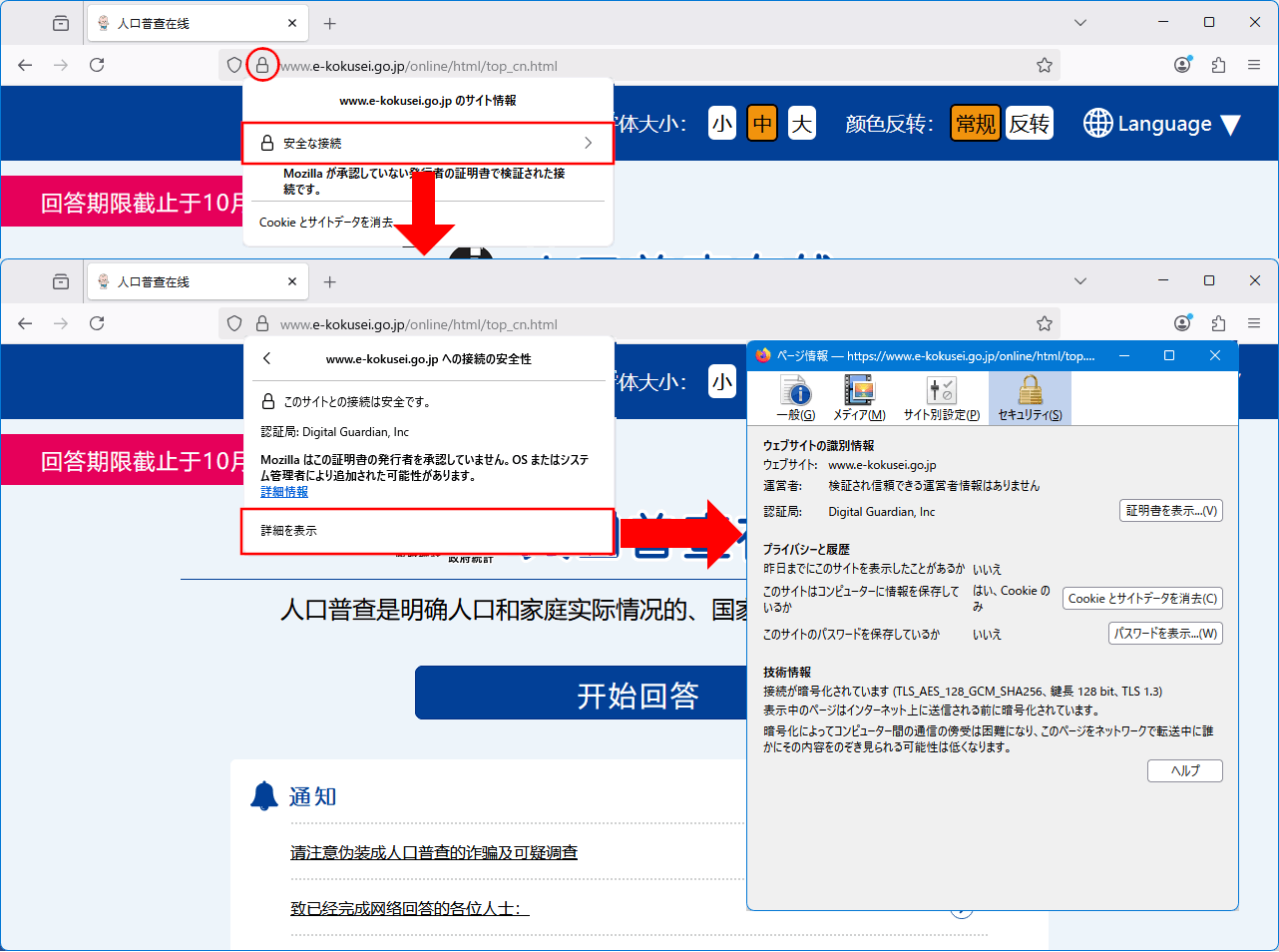
Task: Bookmark the page with upper window's star icon
Action: pos(1044,65)
